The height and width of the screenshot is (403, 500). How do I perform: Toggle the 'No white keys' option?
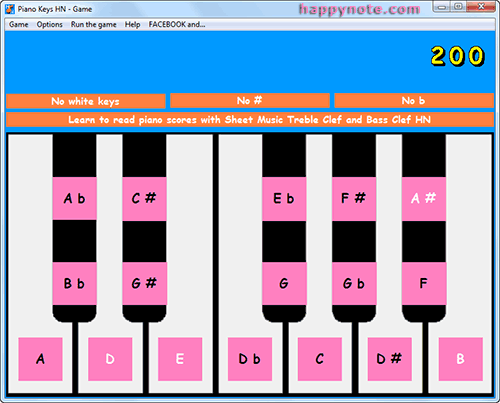click(x=86, y=101)
